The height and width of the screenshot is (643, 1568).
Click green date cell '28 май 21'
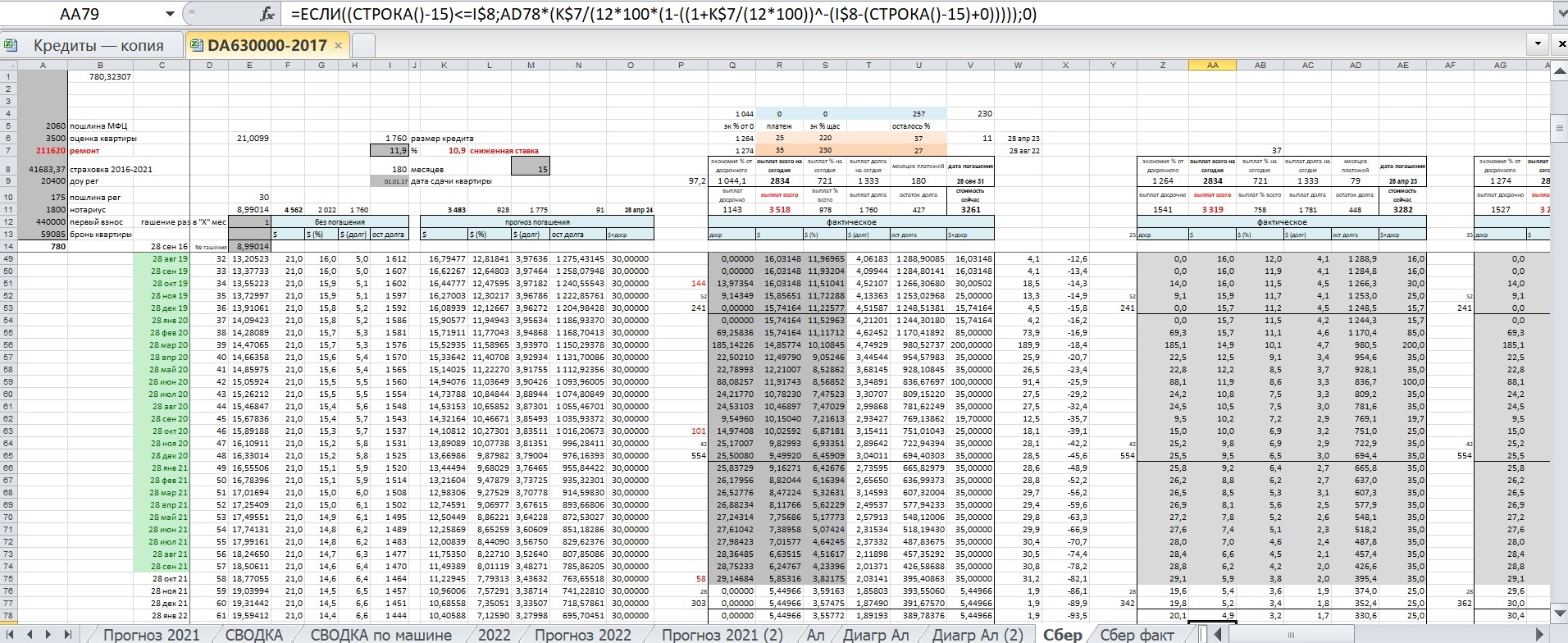click(161, 517)
